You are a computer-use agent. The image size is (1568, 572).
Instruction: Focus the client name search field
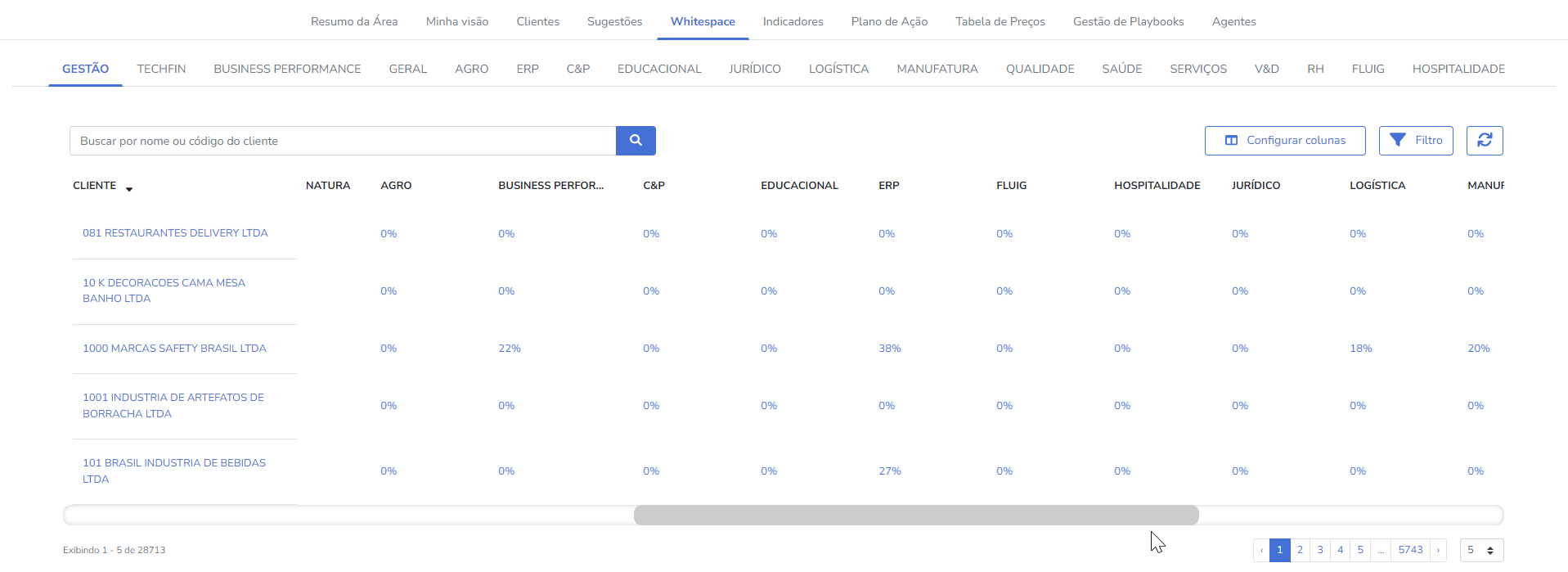point(343,141)
